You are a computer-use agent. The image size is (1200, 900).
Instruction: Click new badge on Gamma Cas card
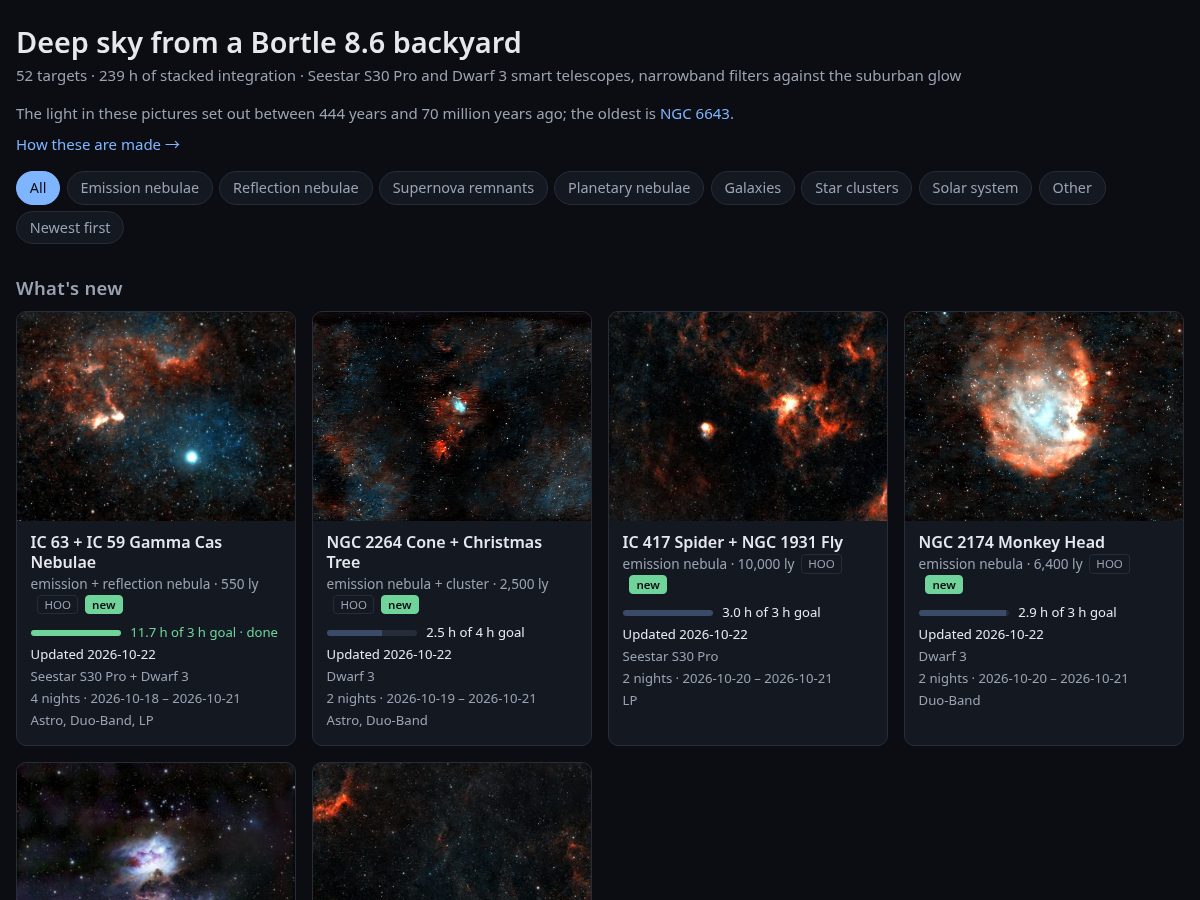tap(104, 605)
